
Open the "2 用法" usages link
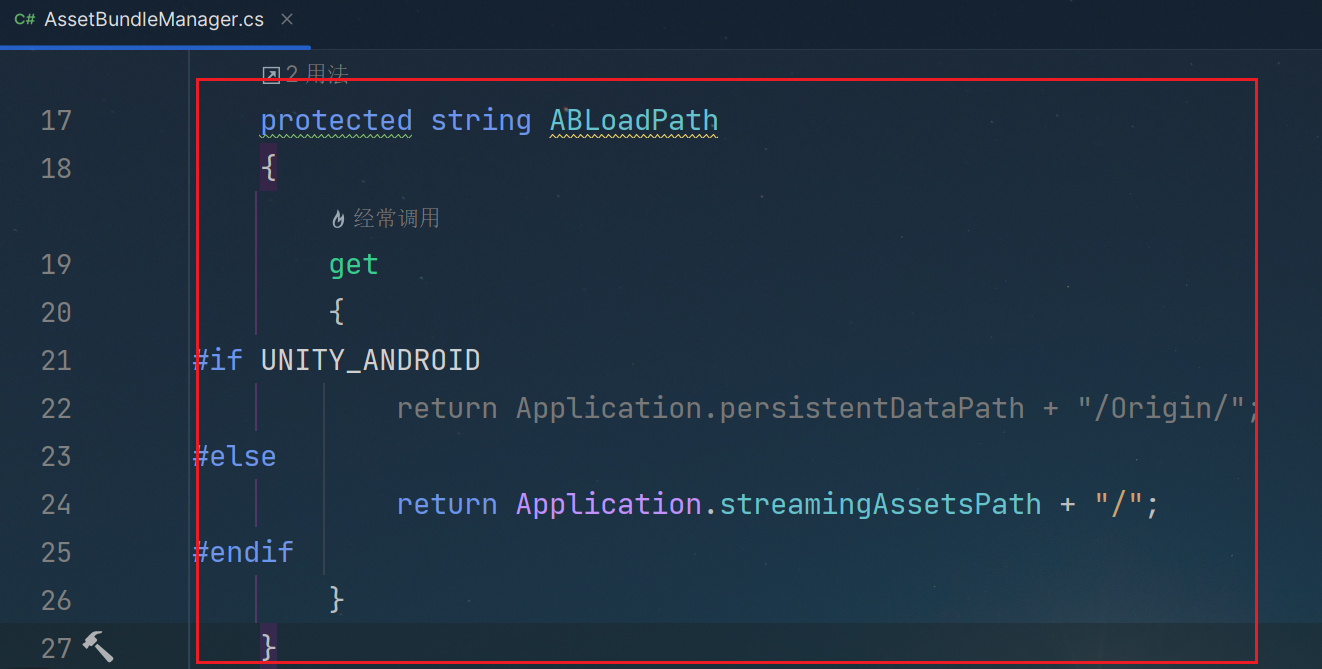[317, 75]
